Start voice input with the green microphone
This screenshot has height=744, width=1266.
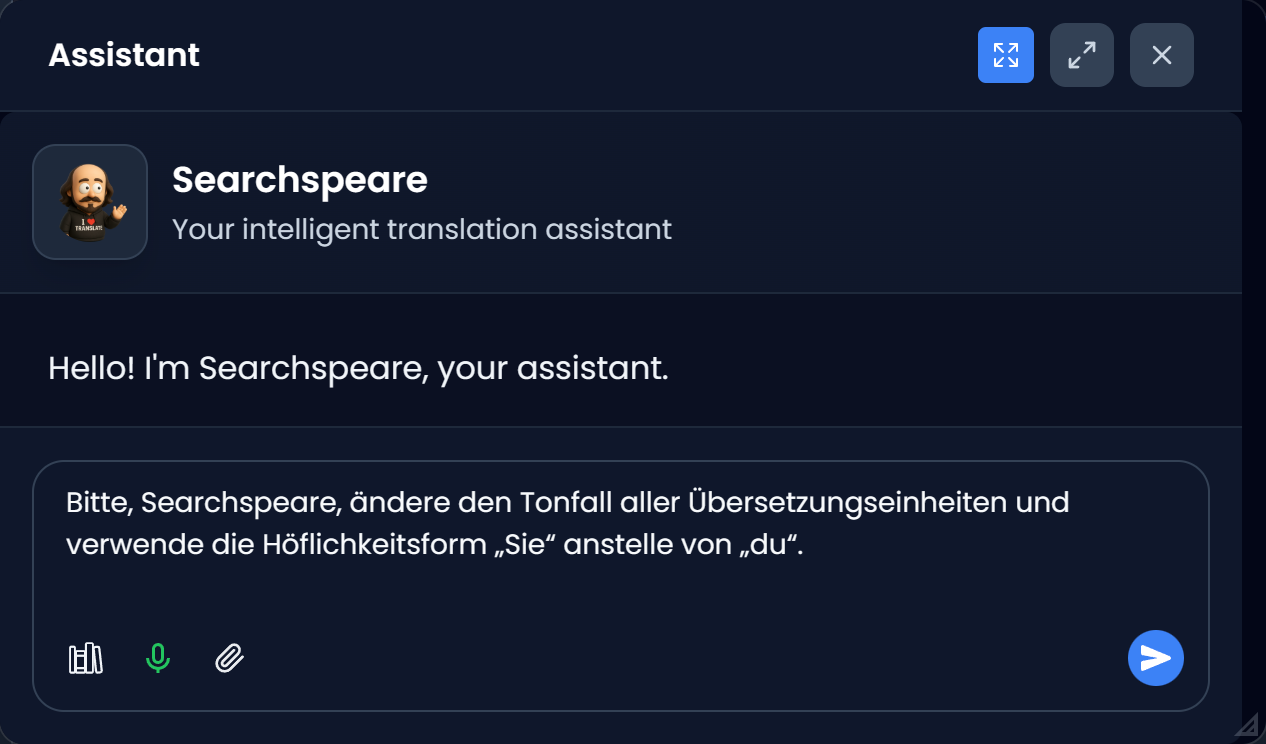pos(158,659)
